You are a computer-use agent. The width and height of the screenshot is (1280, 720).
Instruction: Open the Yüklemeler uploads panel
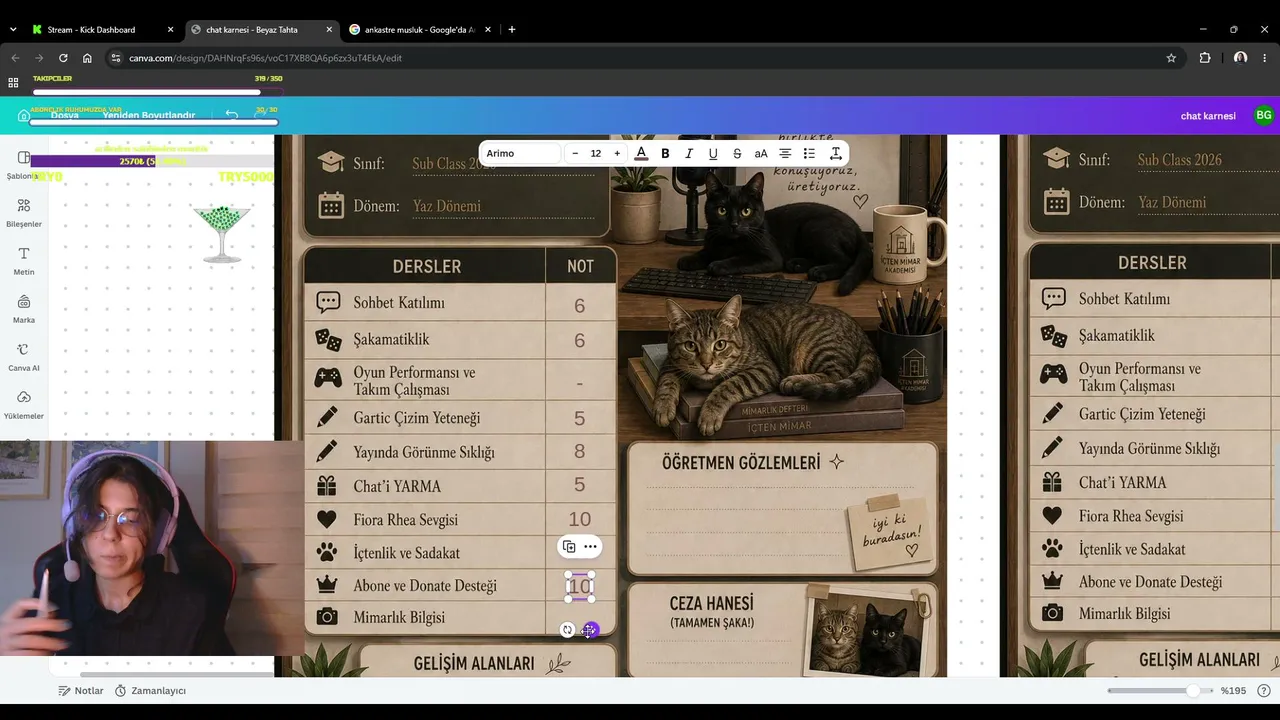(x=24, y=405)
